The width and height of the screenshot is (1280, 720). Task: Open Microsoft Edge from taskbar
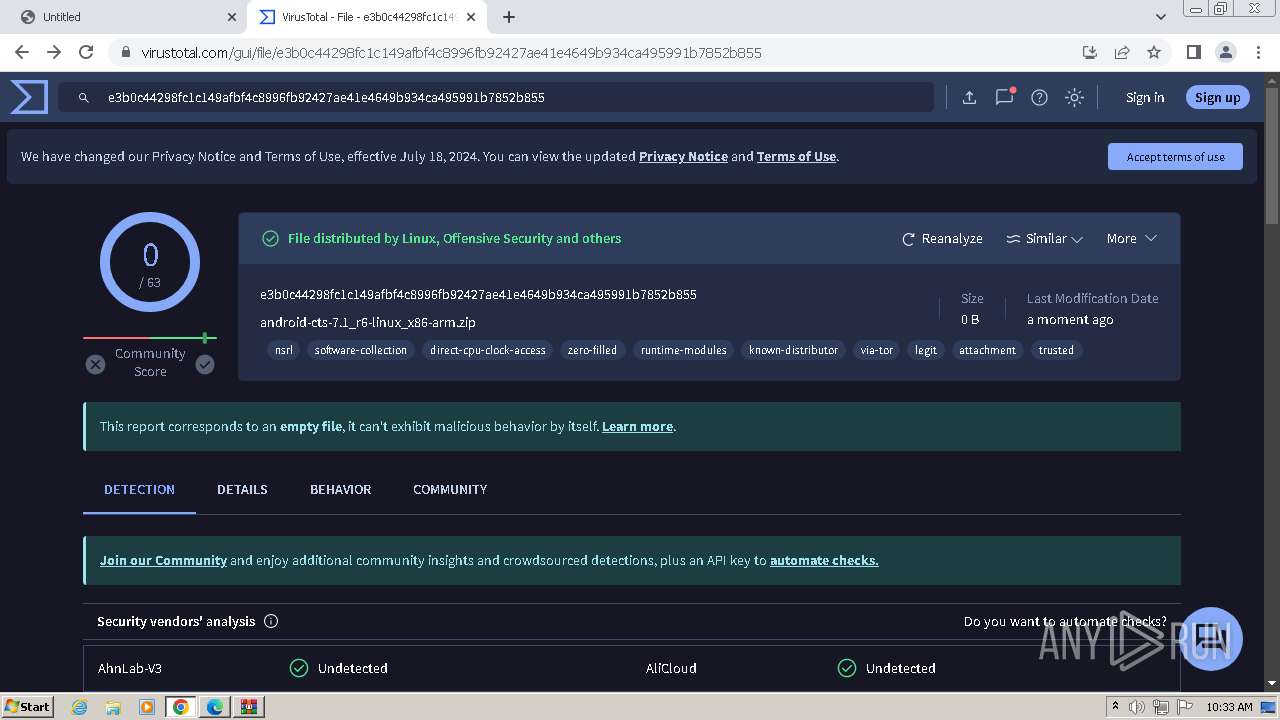coord(215,706)
